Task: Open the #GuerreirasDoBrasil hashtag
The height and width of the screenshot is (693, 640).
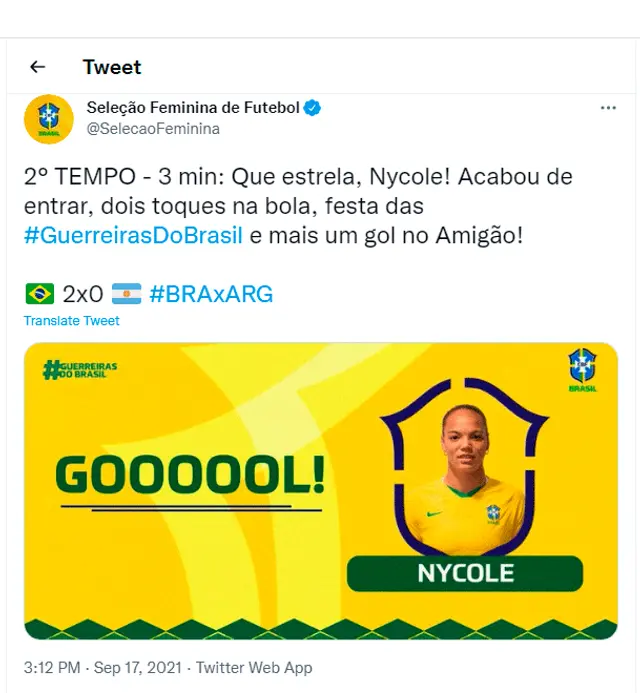Action: 134,237
